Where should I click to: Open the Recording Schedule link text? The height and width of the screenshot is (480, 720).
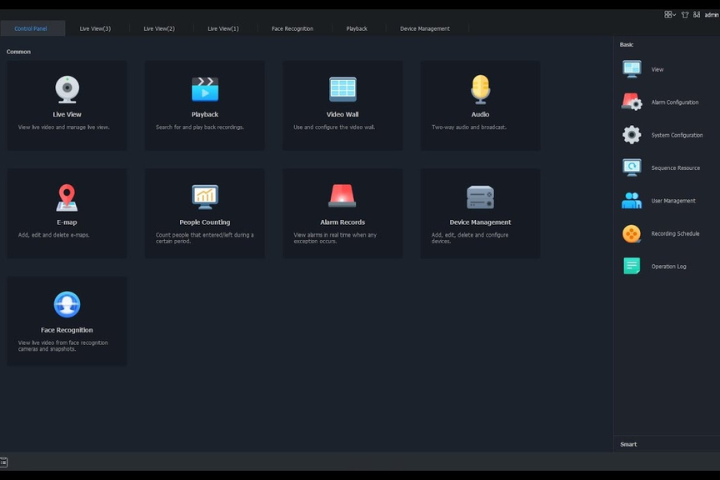pos(675,234)
